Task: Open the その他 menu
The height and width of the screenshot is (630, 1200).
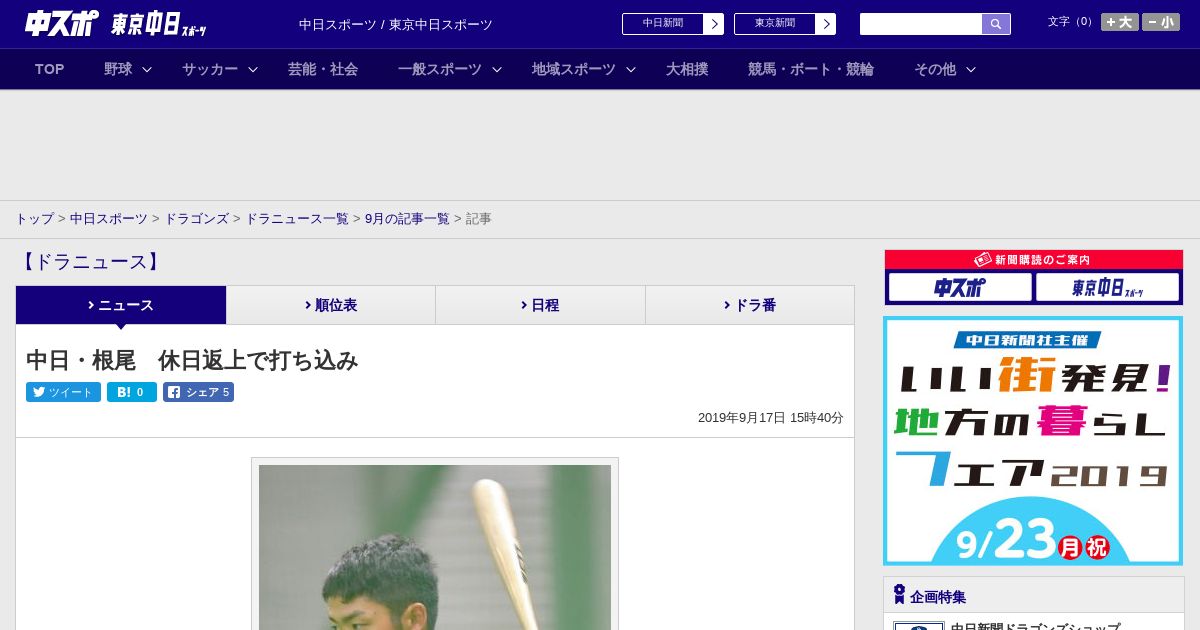Action: click(935, 69)
